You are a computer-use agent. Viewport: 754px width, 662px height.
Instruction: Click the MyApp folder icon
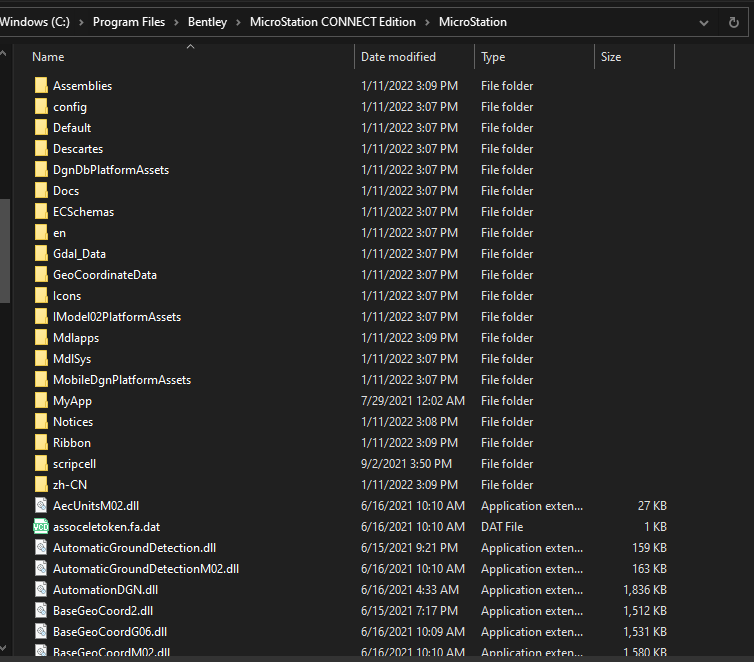coord(41,400)
